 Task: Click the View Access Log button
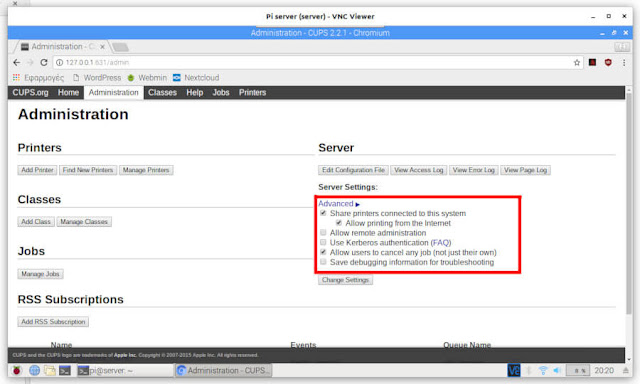419,170
